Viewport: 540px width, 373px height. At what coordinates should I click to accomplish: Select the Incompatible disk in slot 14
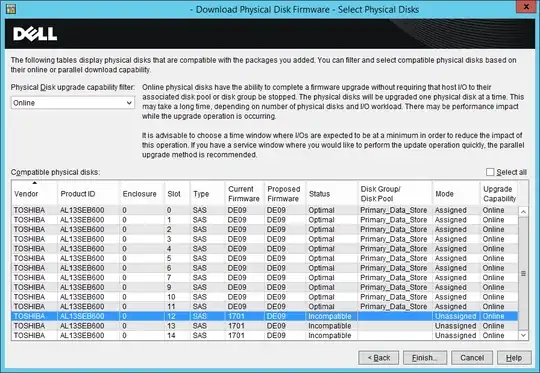pos(265,335)
